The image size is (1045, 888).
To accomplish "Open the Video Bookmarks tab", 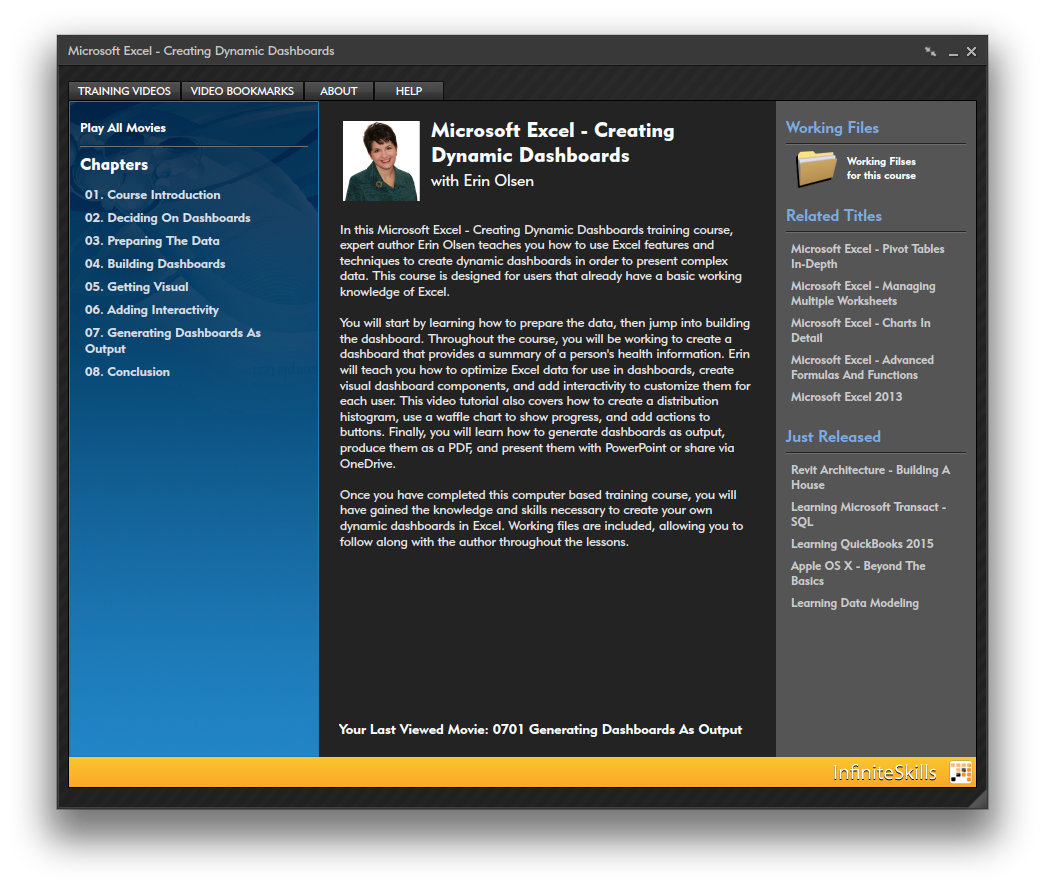I will point(242,91).
